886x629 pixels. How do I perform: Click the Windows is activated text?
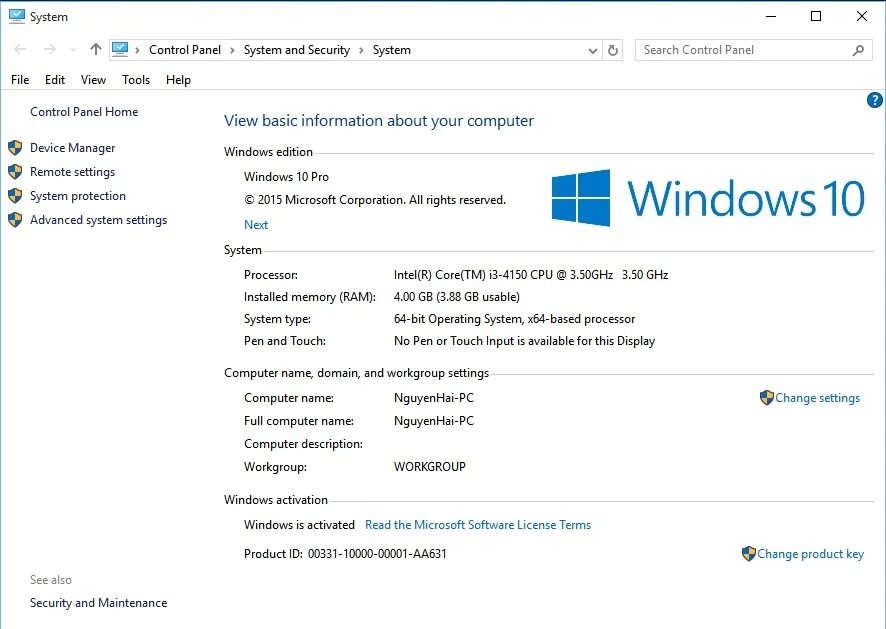coord(299,525)
